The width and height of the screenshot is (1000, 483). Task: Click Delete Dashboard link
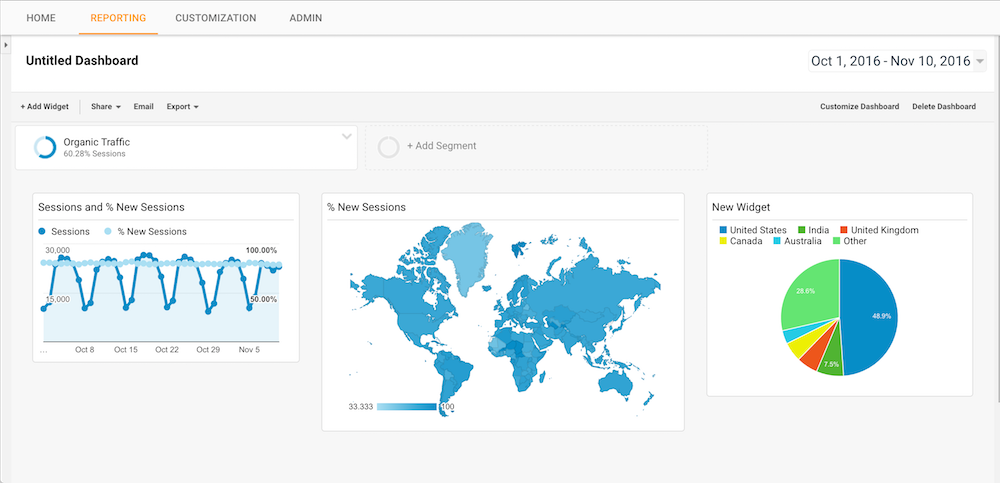[943, 106]
